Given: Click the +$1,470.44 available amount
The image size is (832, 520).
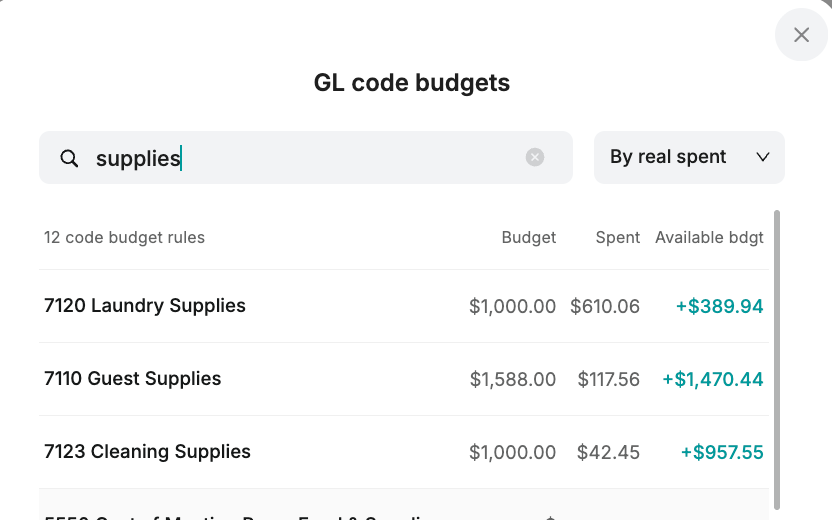Looking at the screenshot, I should pyautogui.click(x=713, y=379).
